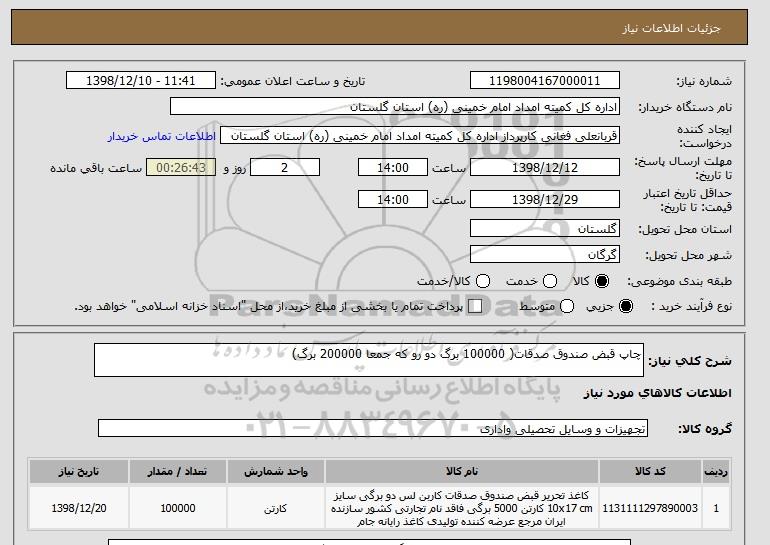Click the remaining days field showing 2
The width and height of the screenshot is (770, 545).
(x=285, y=167)
